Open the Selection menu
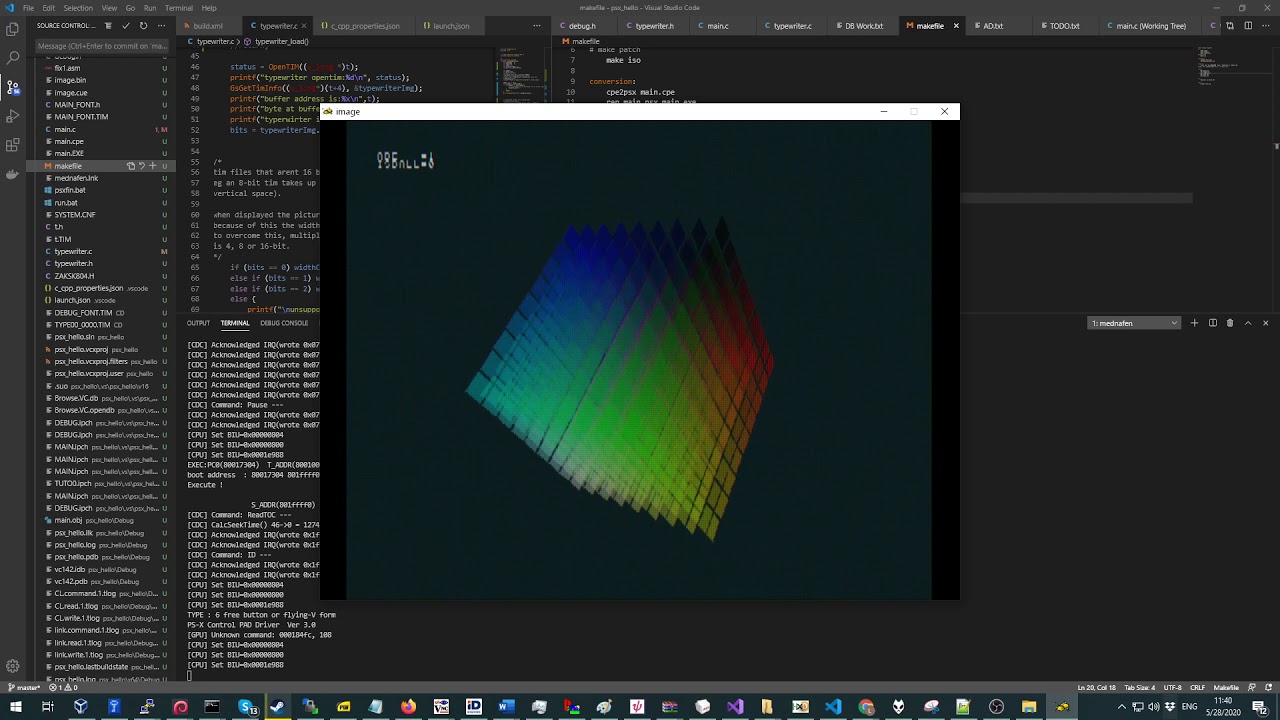The width and height of the screenshot is (1280, 720). click(77, 8)
